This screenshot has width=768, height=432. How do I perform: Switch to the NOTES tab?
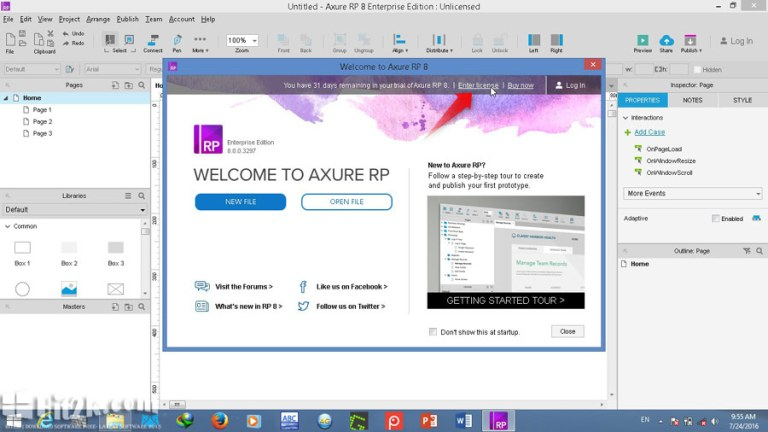[693, 100]
